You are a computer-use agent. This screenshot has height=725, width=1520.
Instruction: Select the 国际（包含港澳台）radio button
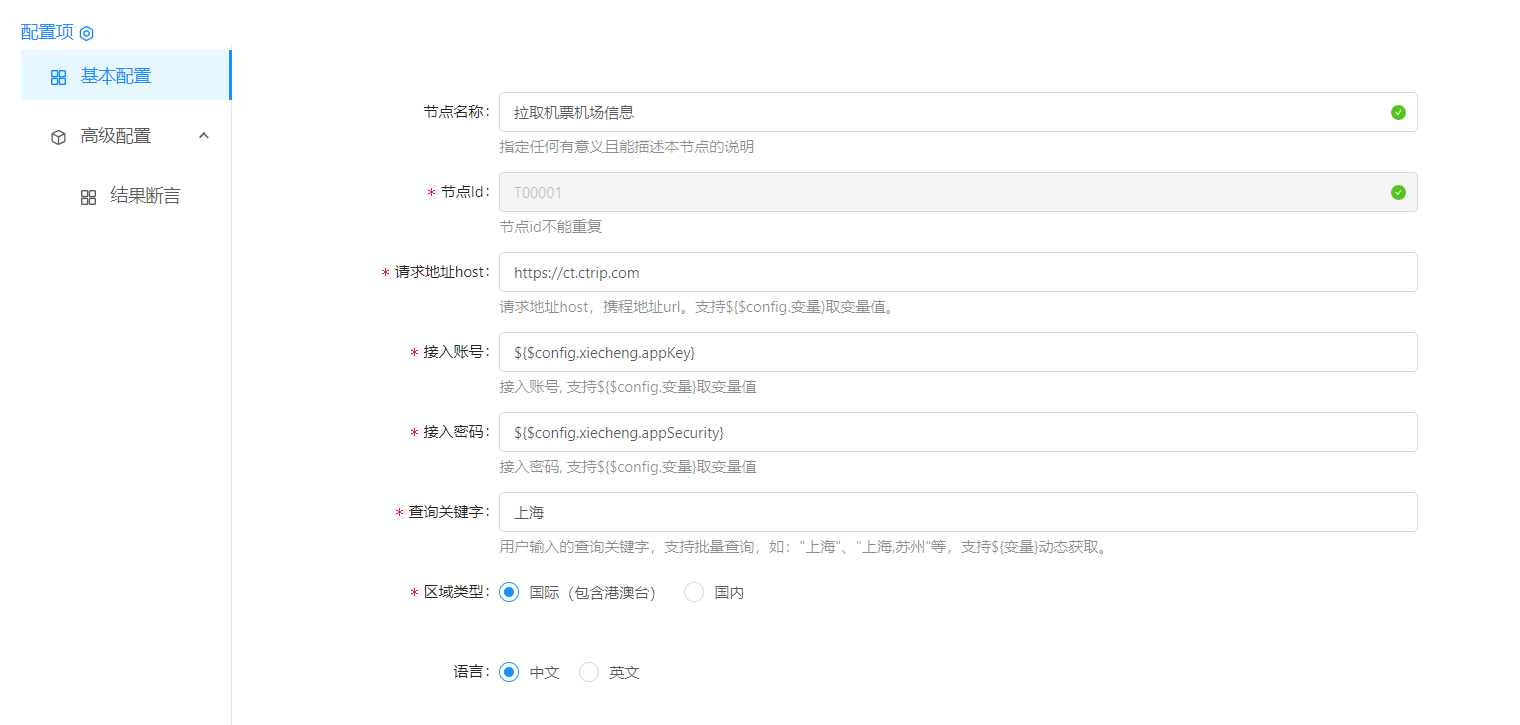coord(509,592)
